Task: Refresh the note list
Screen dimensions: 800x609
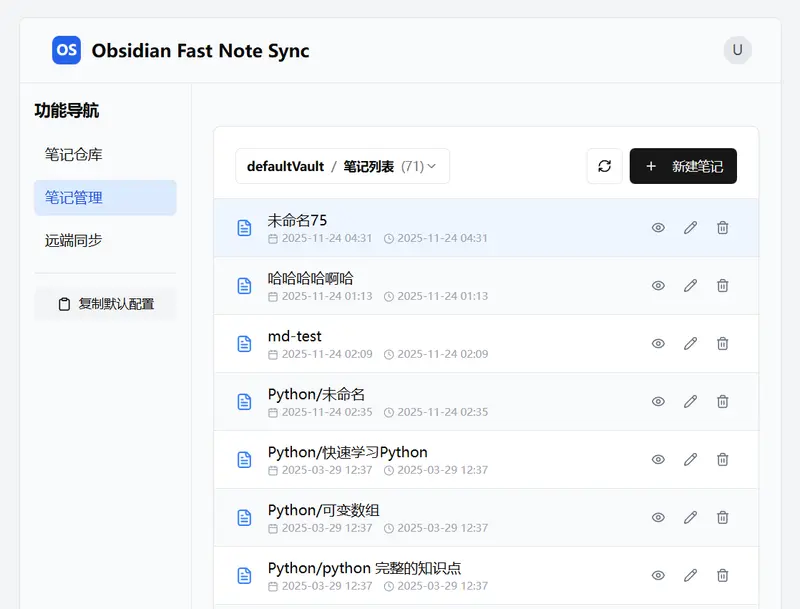Action: (x=604, y=166)
